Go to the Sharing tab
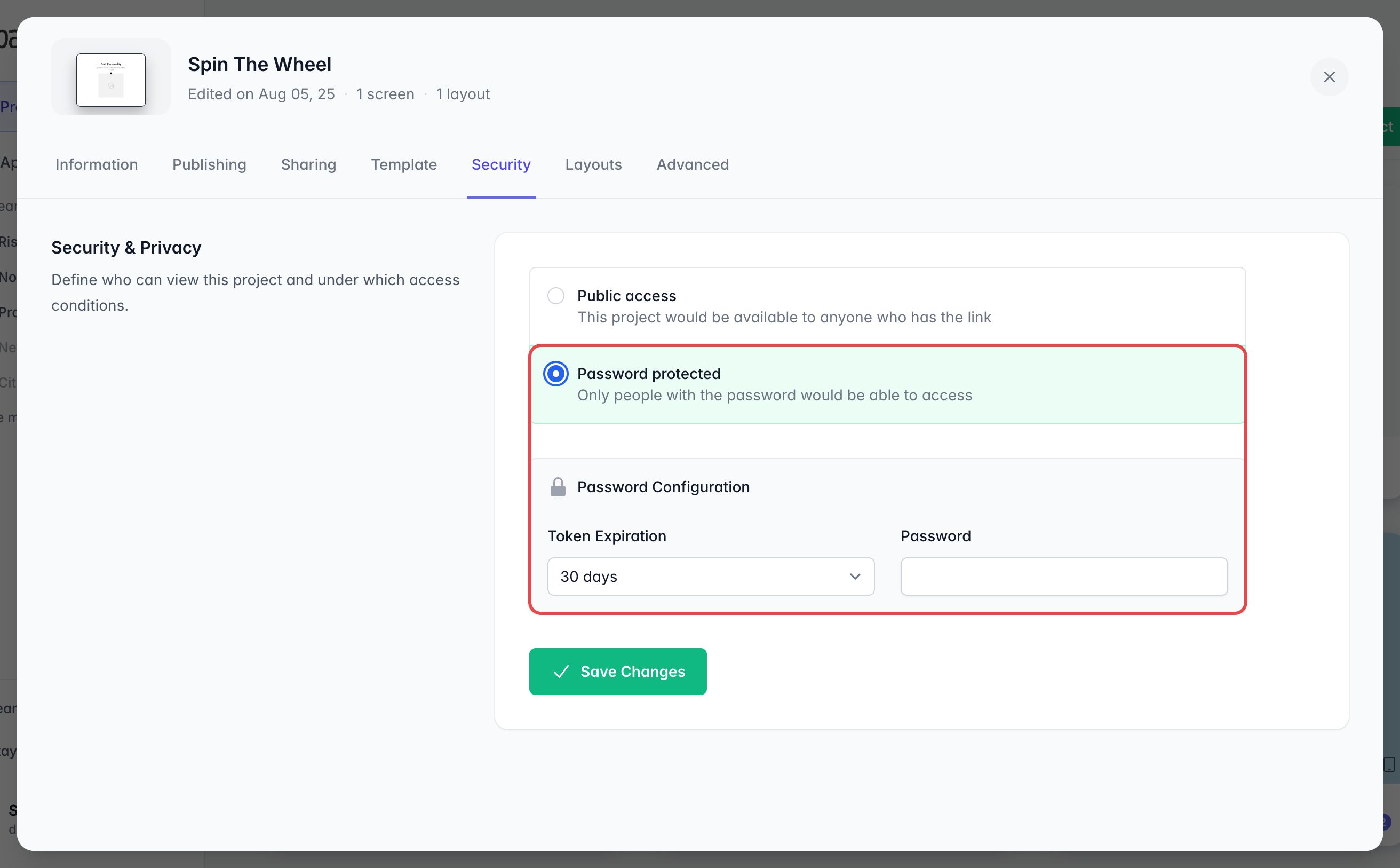Image resolution: width=1400 pixels, height=868 pixels. coord(309,165)
